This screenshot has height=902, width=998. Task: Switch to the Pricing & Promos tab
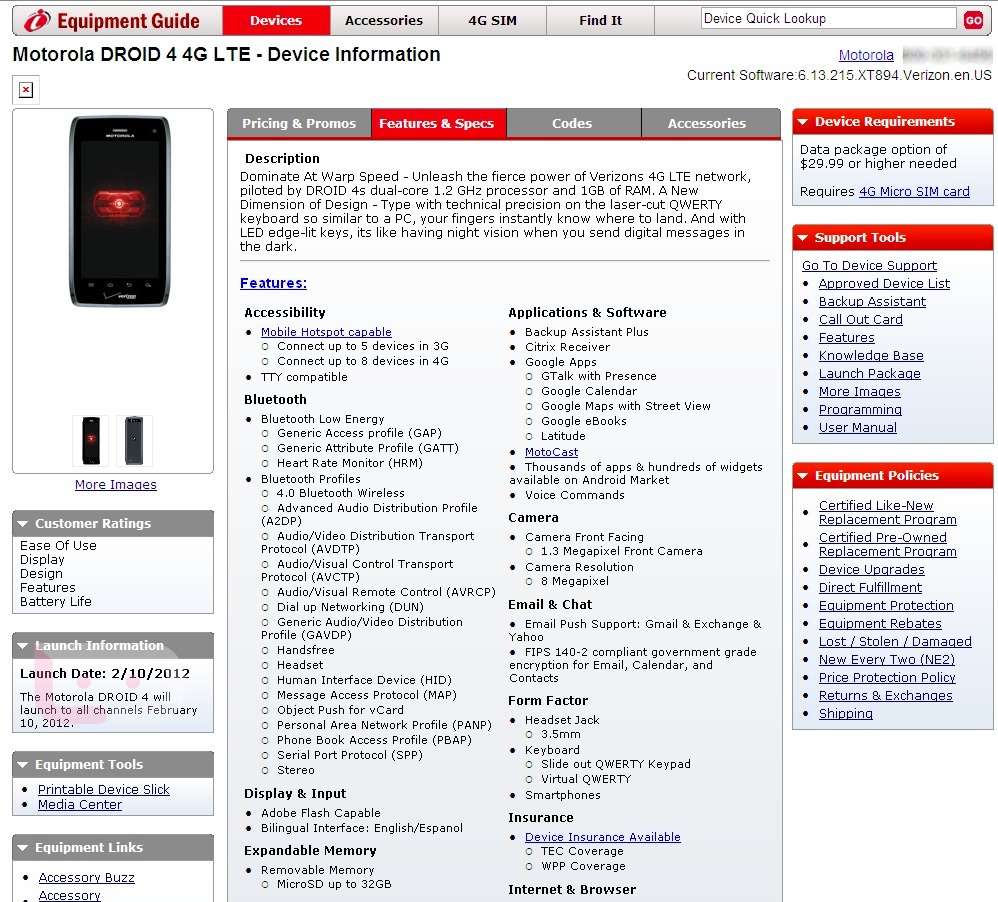pyautogui.click(x=299, y=123)
